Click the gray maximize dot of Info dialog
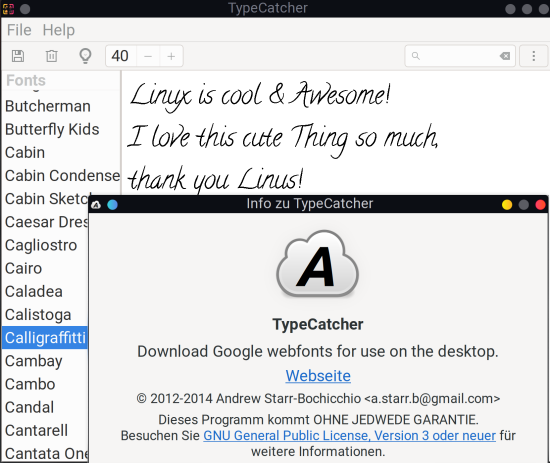 [x=524, y=204]
